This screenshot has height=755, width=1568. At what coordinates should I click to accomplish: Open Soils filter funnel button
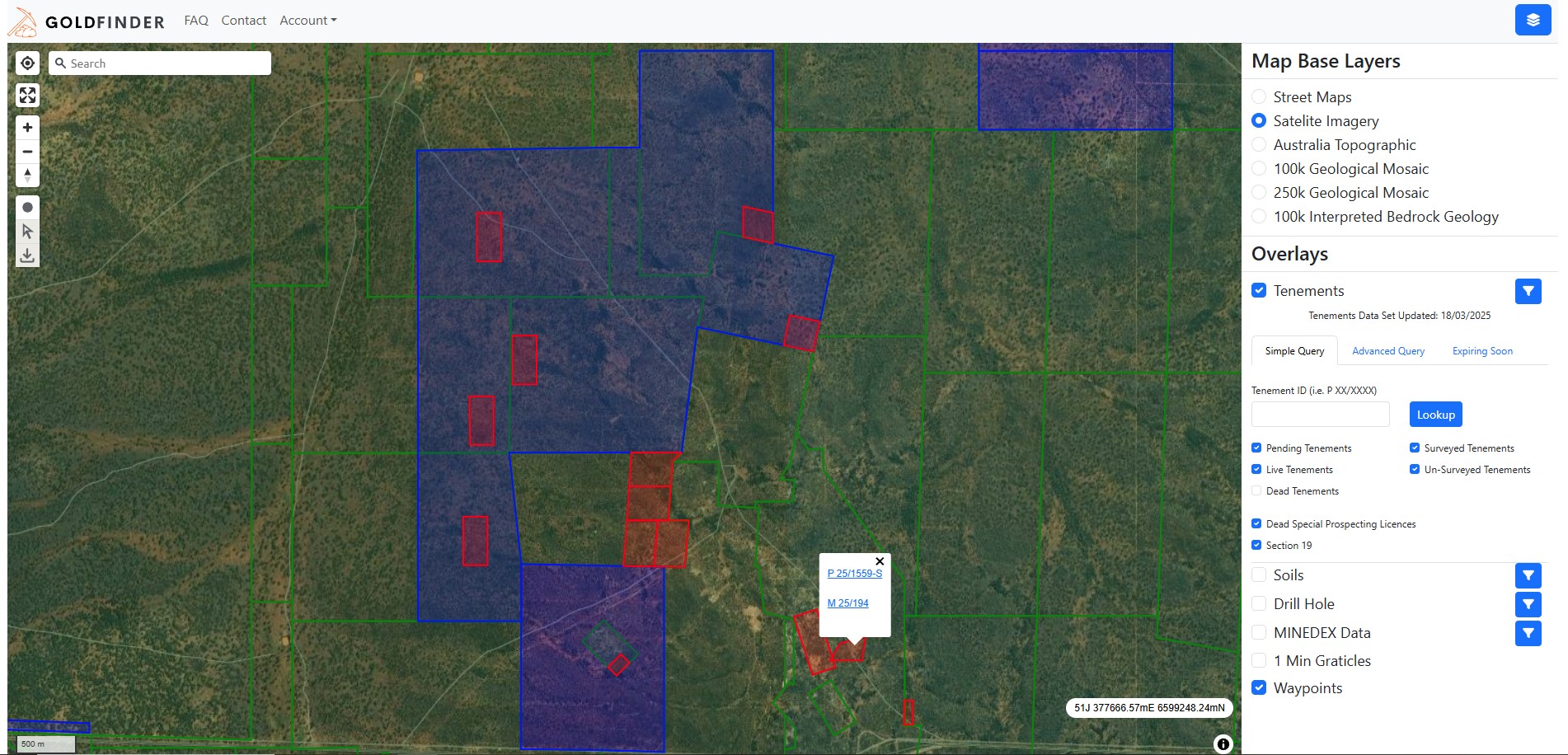[1528, 575]
